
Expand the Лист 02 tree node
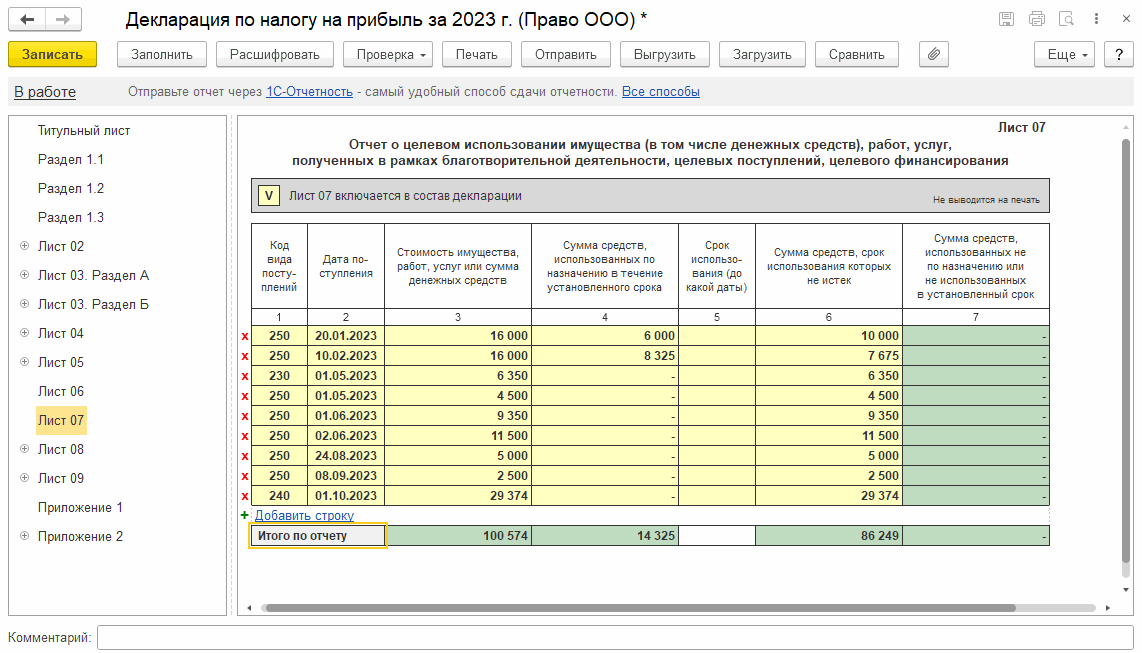[24, 246]
